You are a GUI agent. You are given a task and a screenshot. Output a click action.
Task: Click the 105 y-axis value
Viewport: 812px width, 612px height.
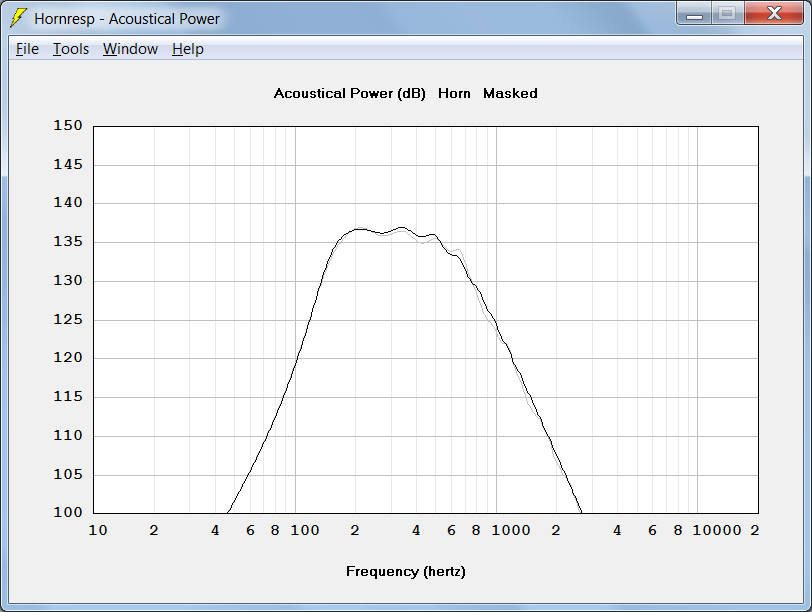(68, 474)
